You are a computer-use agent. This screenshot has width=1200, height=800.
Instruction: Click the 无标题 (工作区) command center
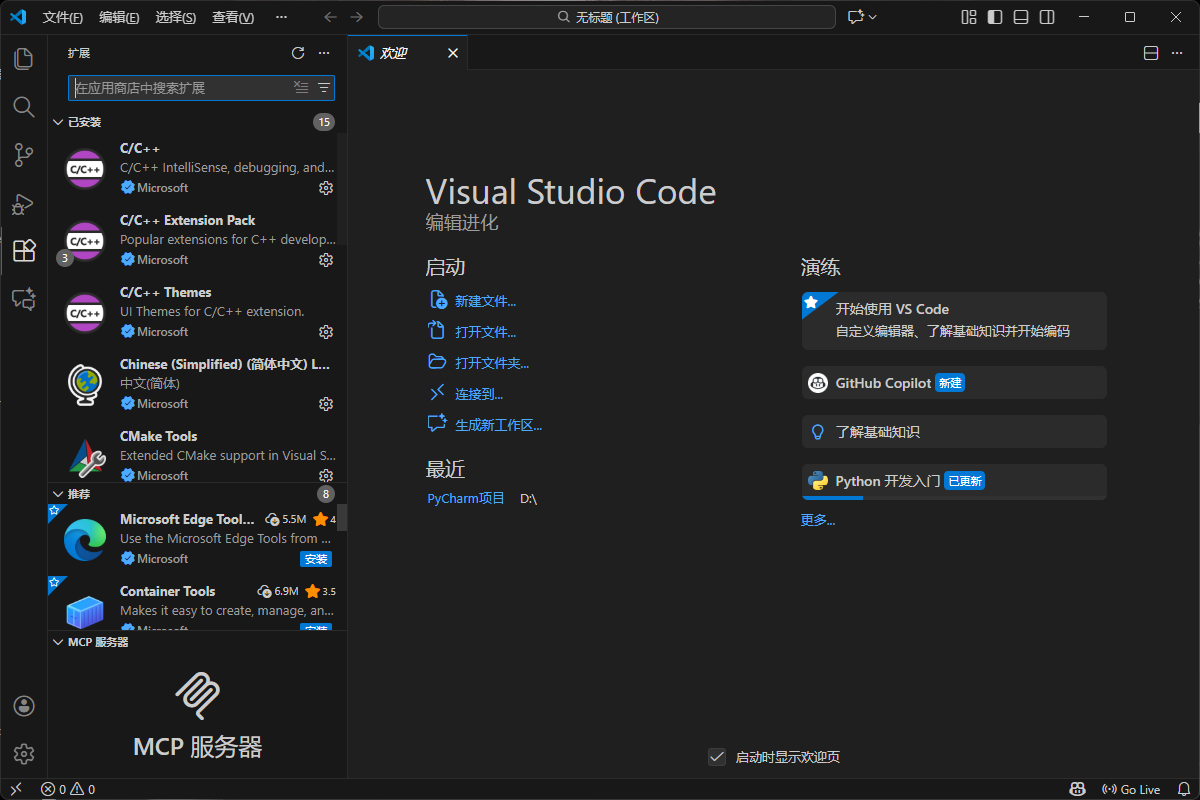607,17
